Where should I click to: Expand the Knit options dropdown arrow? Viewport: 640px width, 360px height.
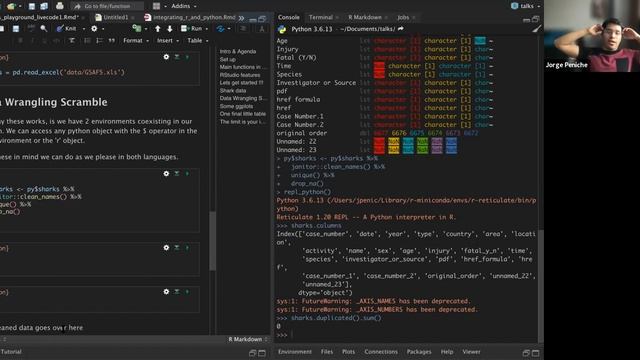pos(84,29)
